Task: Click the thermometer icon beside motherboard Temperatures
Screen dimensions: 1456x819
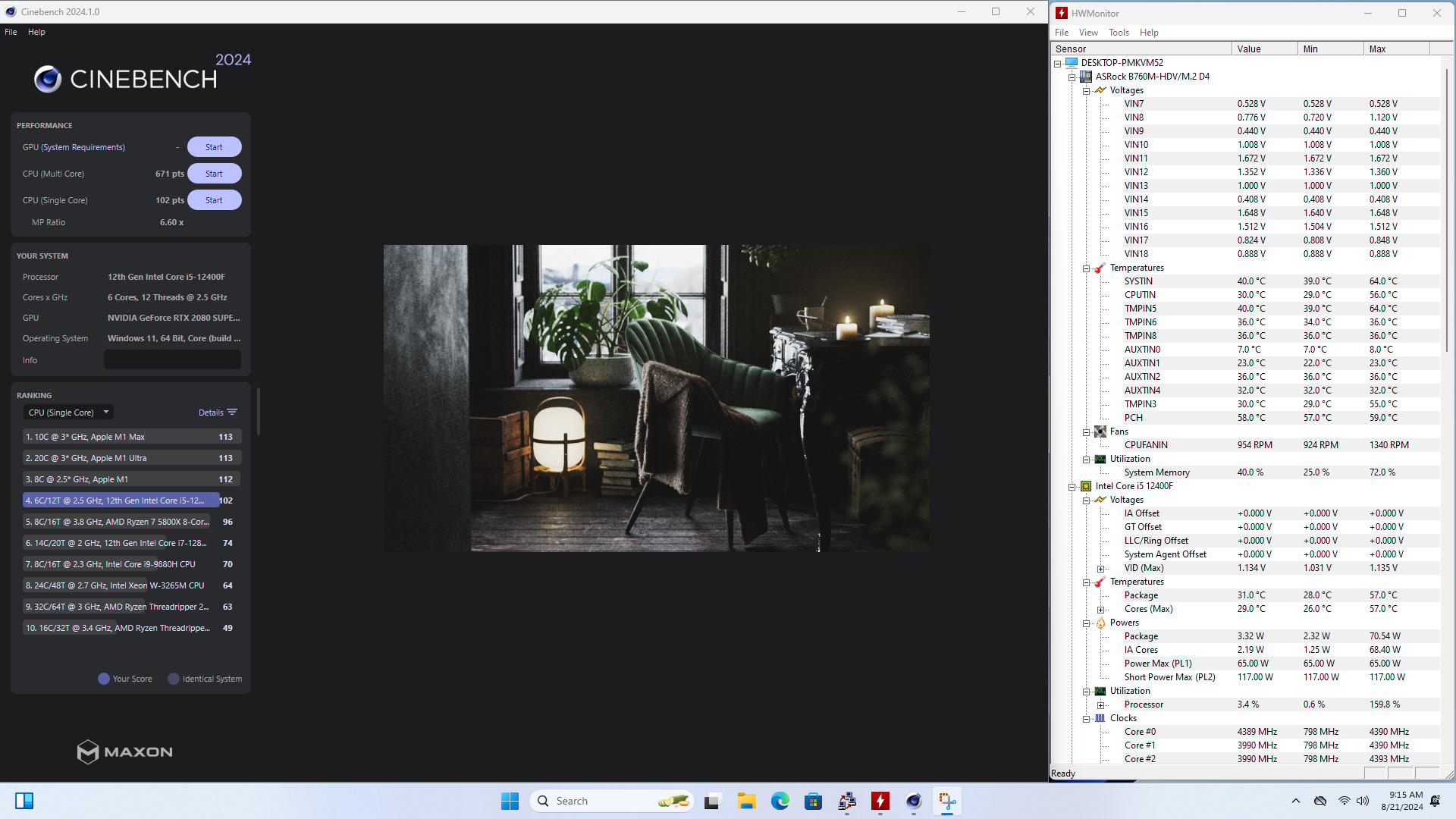Action: point(1100,268)
